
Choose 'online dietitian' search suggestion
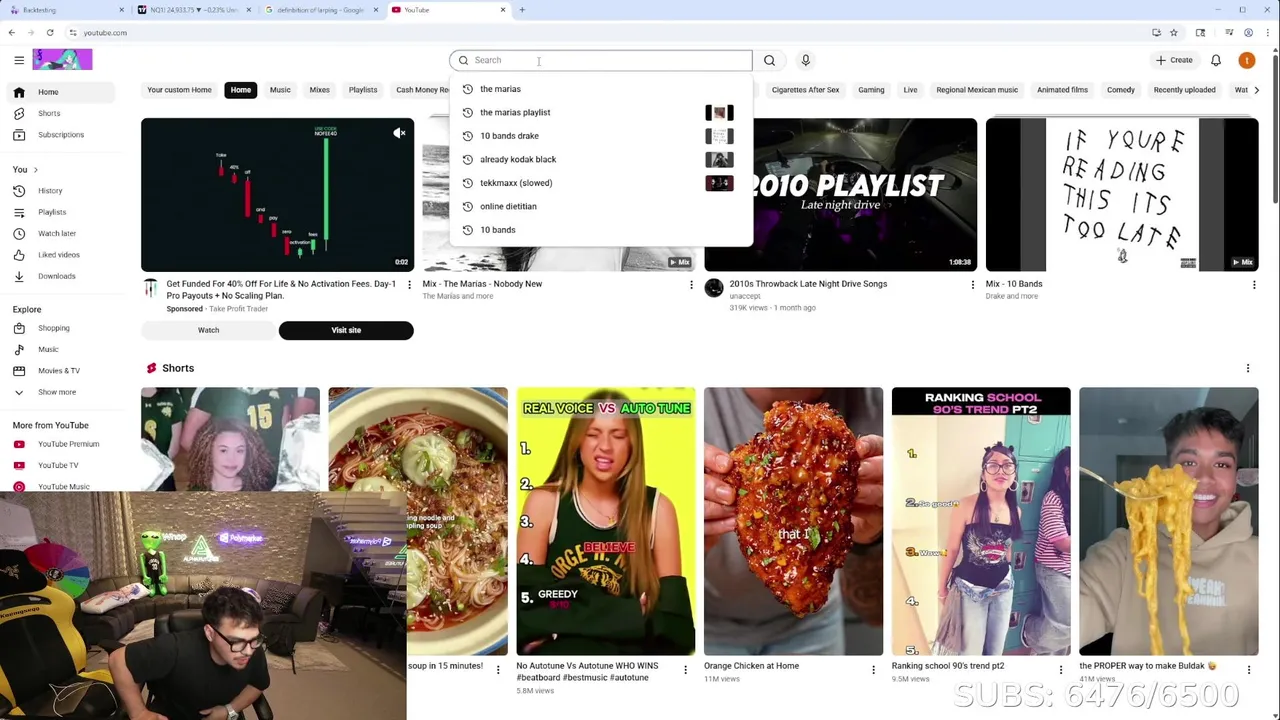[x=600, y=206]
